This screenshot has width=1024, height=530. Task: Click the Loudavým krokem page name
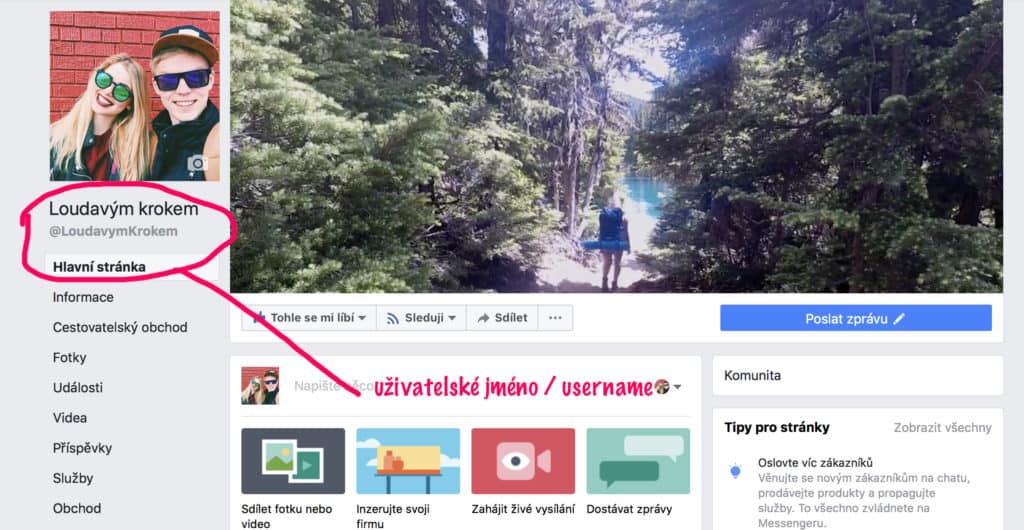(123, 209)
